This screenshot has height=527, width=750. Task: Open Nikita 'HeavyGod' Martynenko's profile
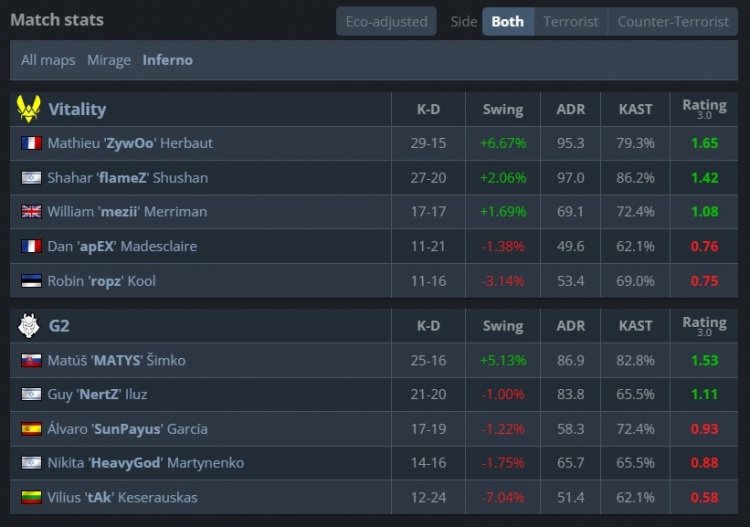pyautogui.click(x=145, y=463)
